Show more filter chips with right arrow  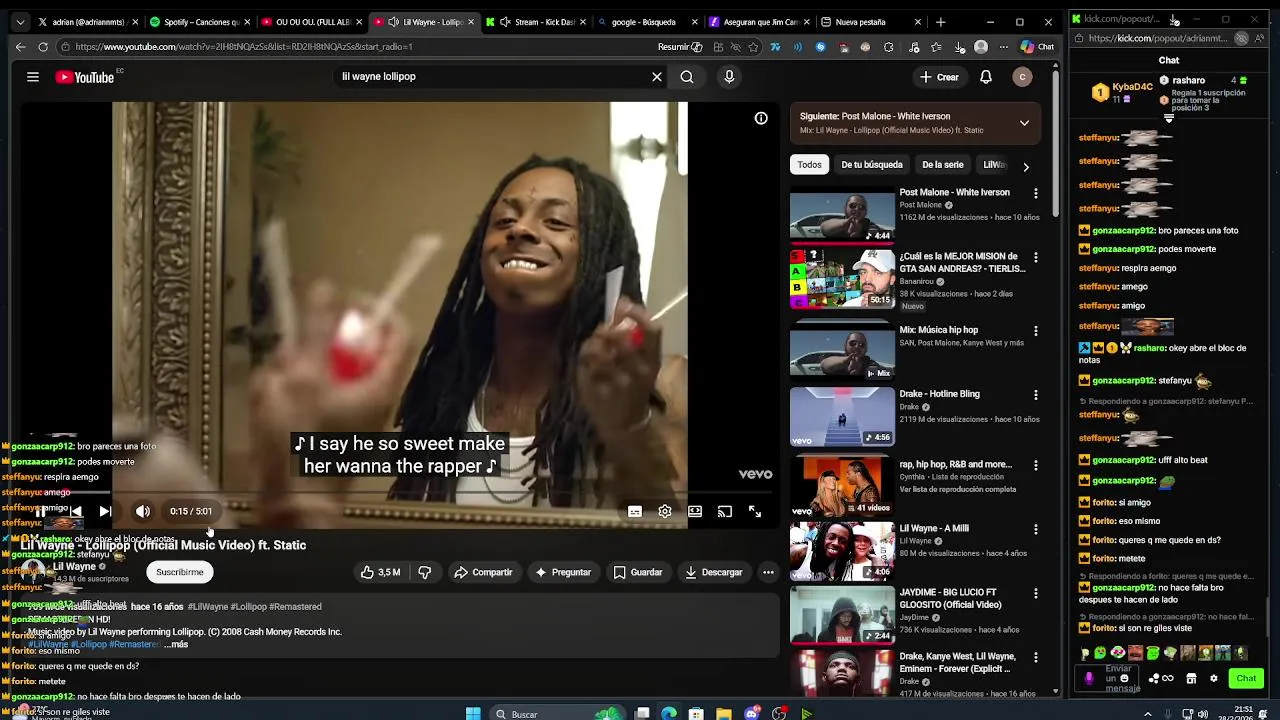coord(1025,167)
